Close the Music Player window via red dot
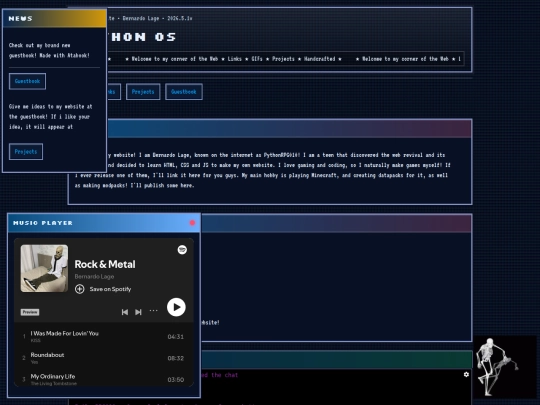 192,223
